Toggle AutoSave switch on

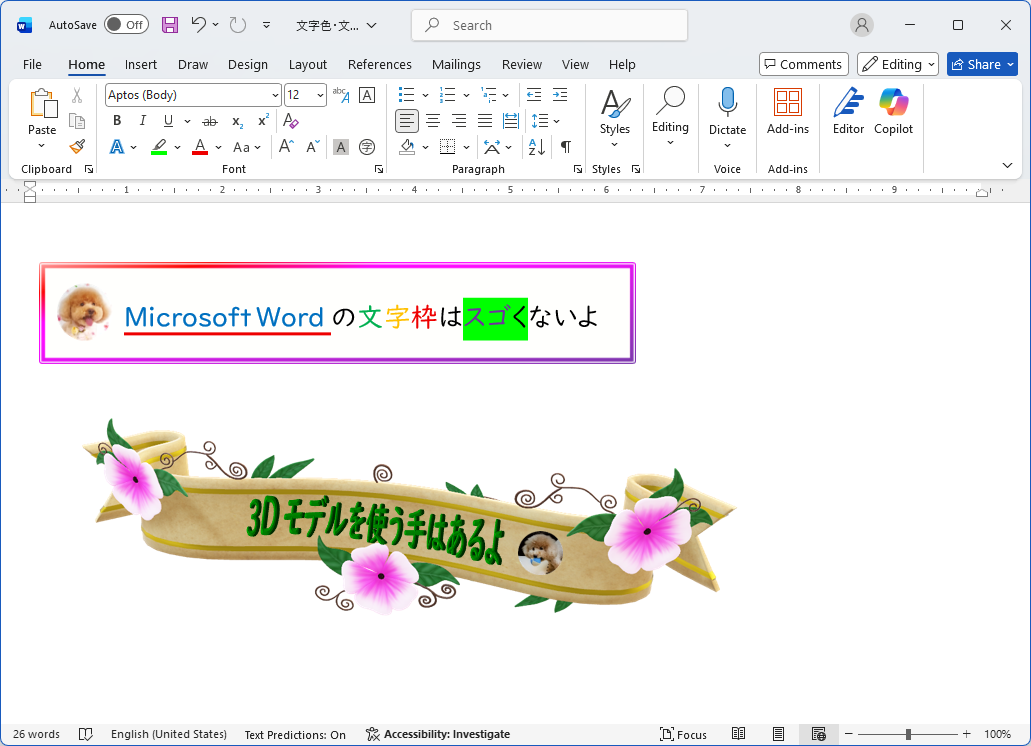[126, 25]
